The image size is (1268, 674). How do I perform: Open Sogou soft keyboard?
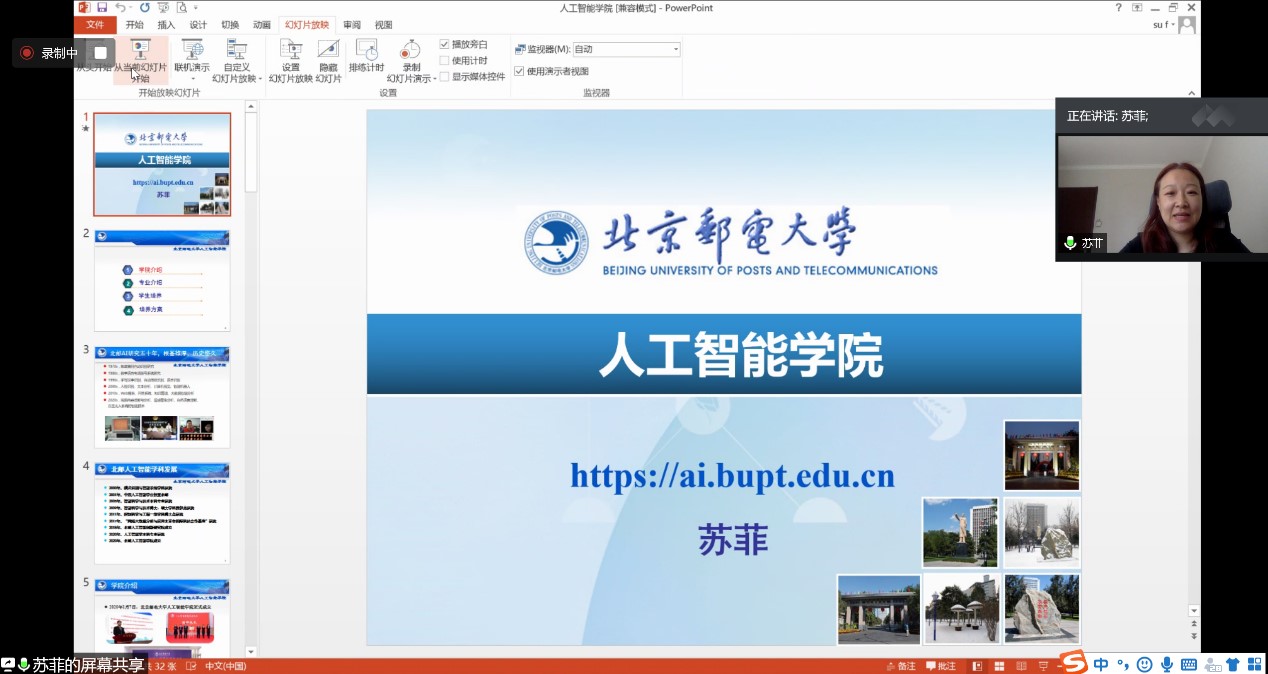[x=1188, y=664]
